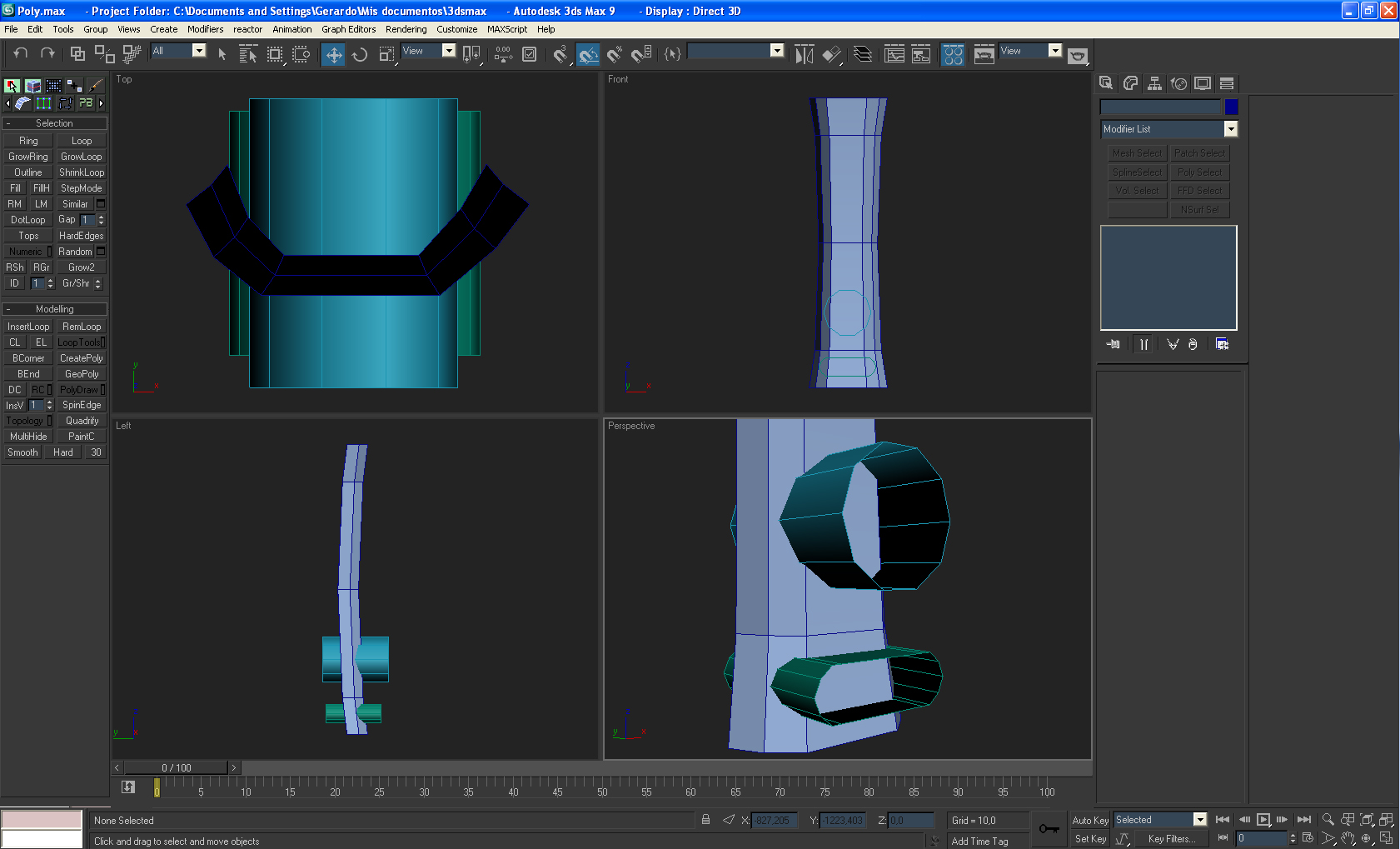
Task: Click the object name field in Modify panel
Action: pyautogui.click(x=1160, y=107)
